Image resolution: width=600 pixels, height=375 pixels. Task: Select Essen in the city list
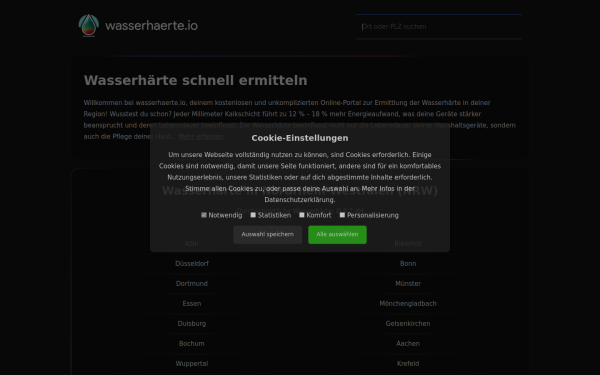click(x=192, y=303)
